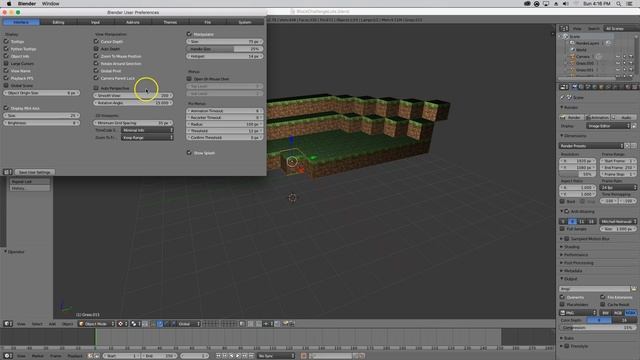Enable the Large Cursors checkbox
Screen dimensions: 640x360
click(x=6, y=64)
